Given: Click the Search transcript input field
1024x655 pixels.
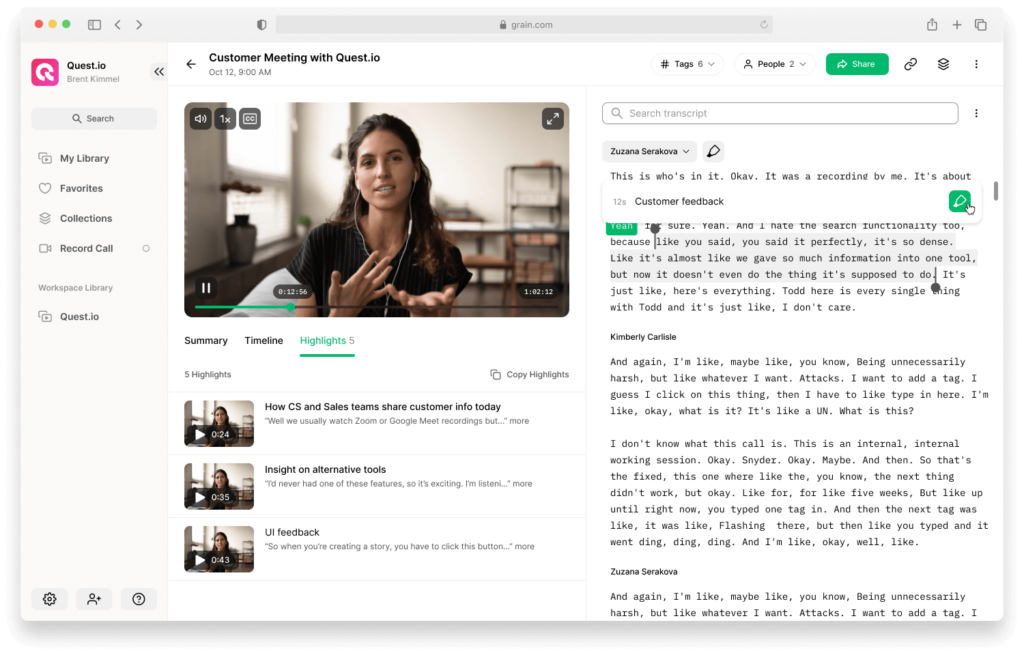Looking at the screenshot, I should pyautogui.click(x=780, y=113).
